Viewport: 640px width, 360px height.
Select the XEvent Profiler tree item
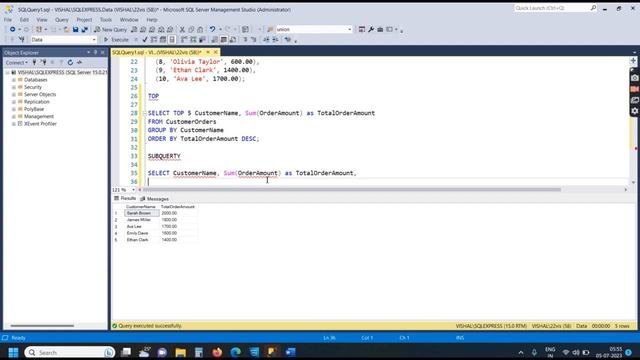click(x=40, y=124)
